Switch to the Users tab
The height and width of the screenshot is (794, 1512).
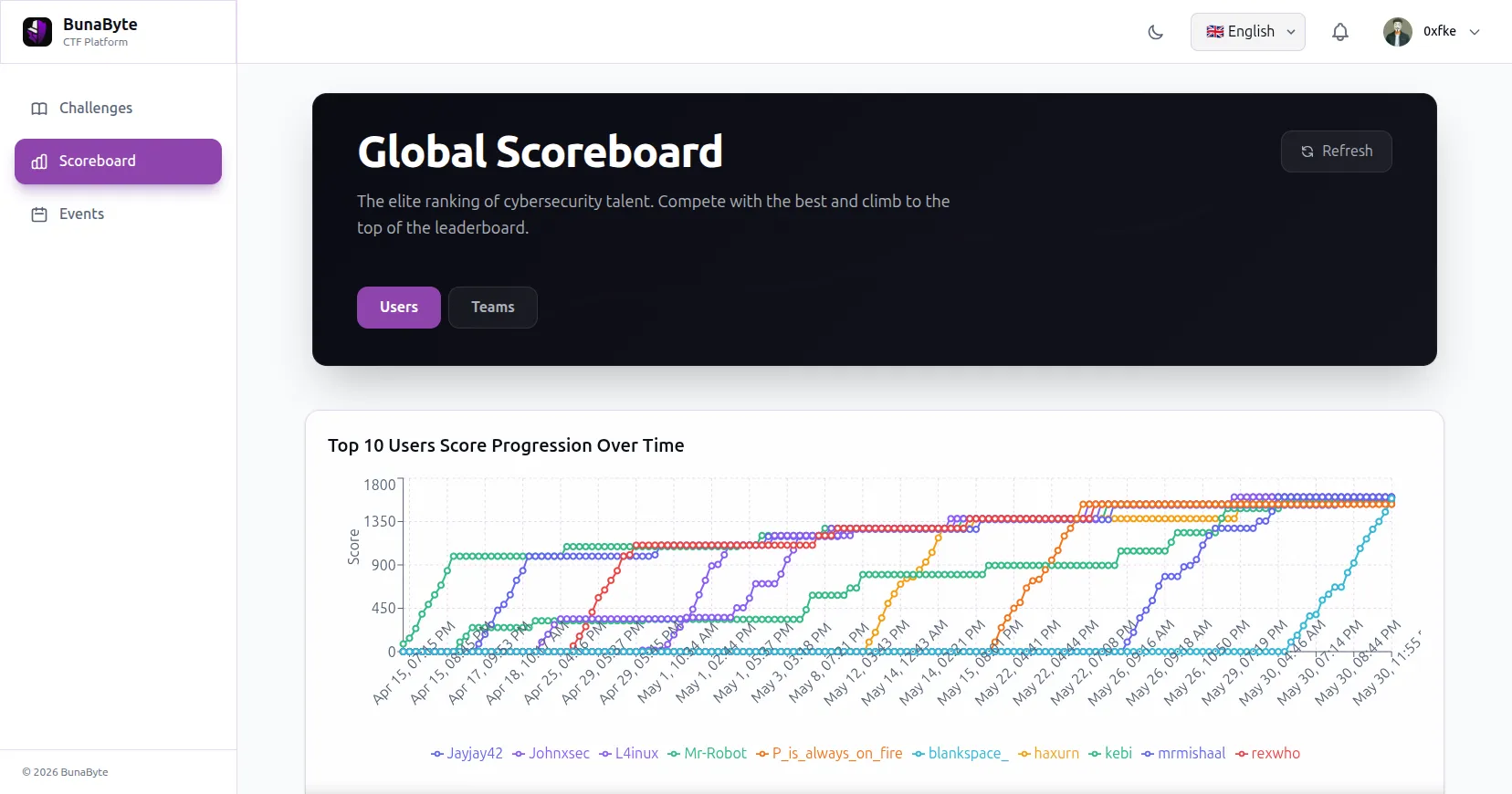click(x=399, y=308)
